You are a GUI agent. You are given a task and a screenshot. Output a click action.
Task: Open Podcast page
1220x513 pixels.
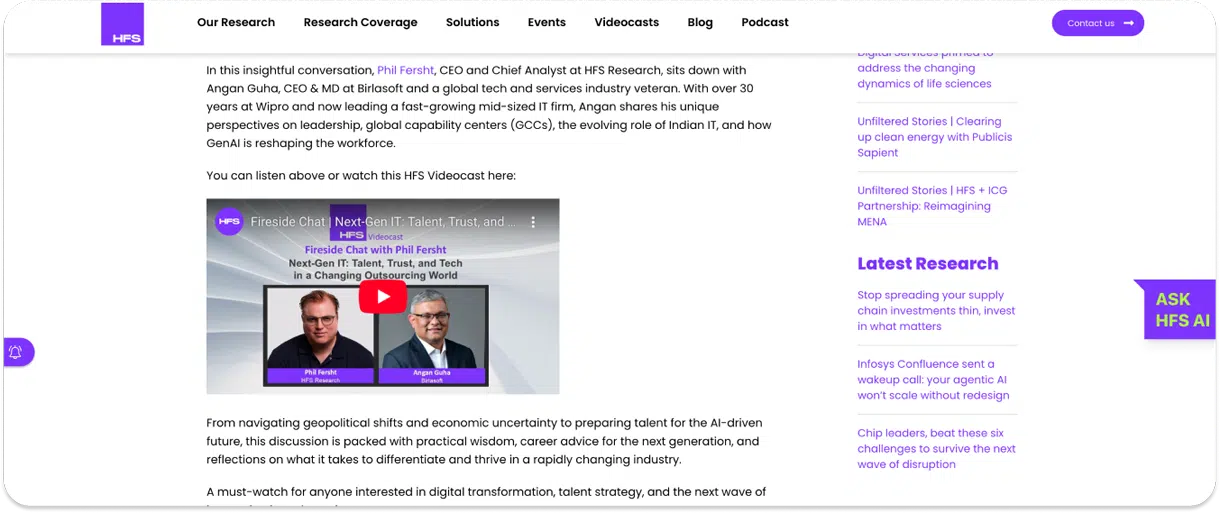[765, 22]
